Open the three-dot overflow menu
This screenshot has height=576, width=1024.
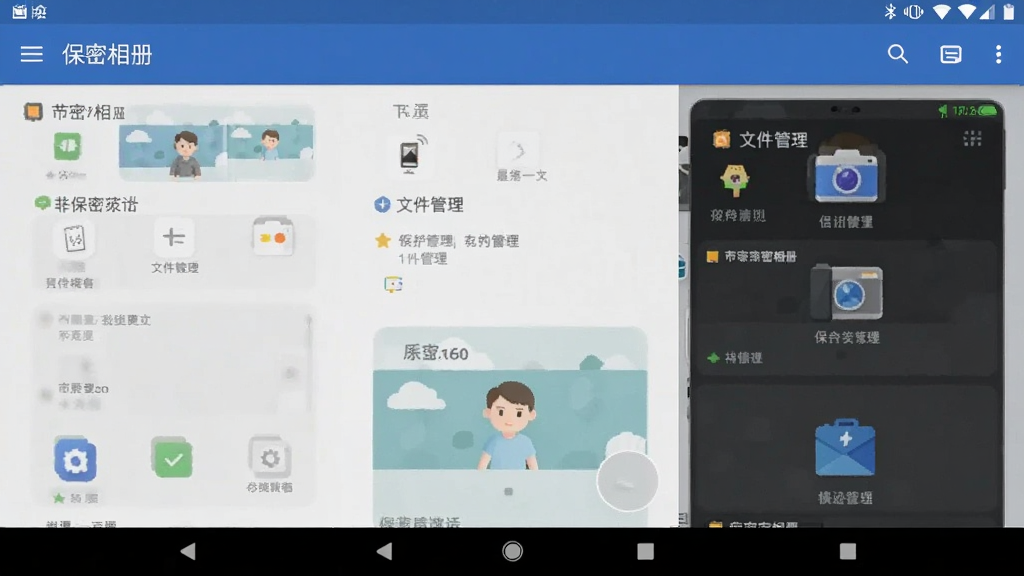point(998,54)
